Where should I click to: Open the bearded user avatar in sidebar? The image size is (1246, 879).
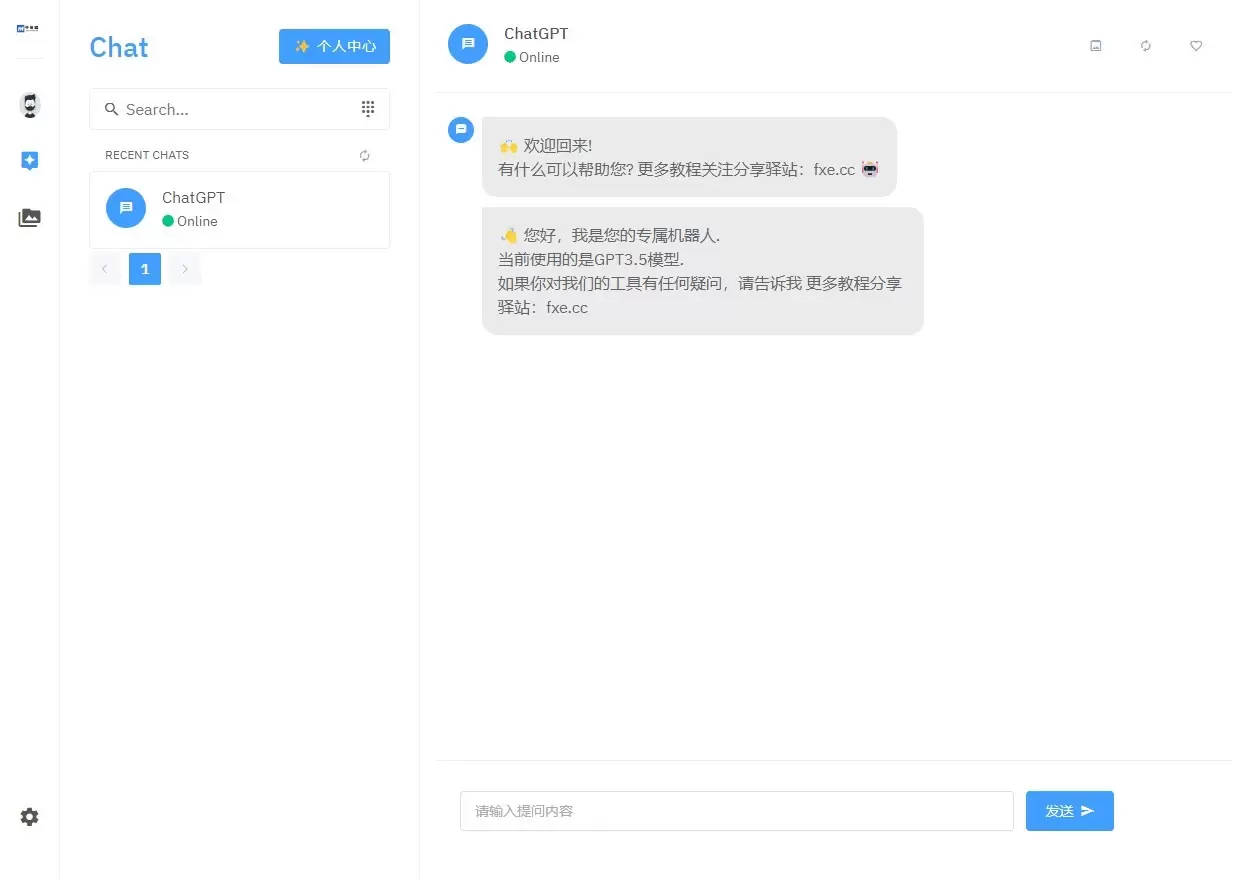click(30, 105)
